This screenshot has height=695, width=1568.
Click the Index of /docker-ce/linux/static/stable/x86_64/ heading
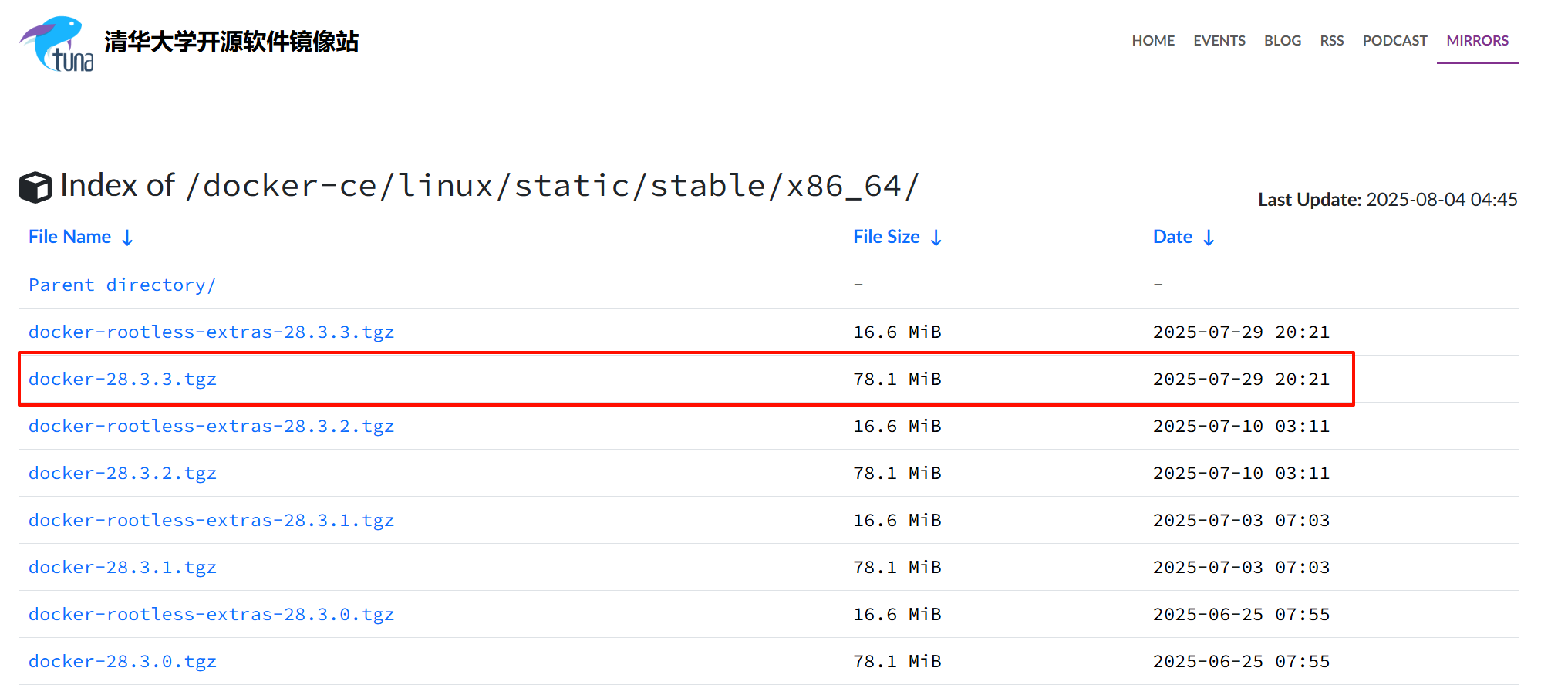tap(490, 186)
